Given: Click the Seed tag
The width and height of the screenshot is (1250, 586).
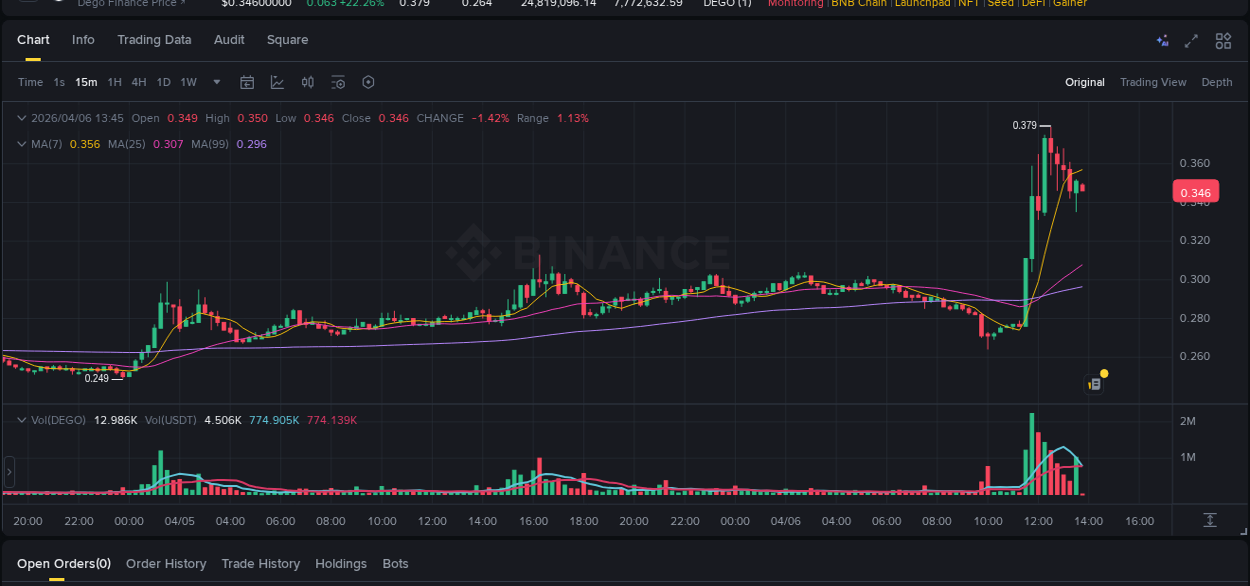Looking at the screenshot, I should 1000,4.
